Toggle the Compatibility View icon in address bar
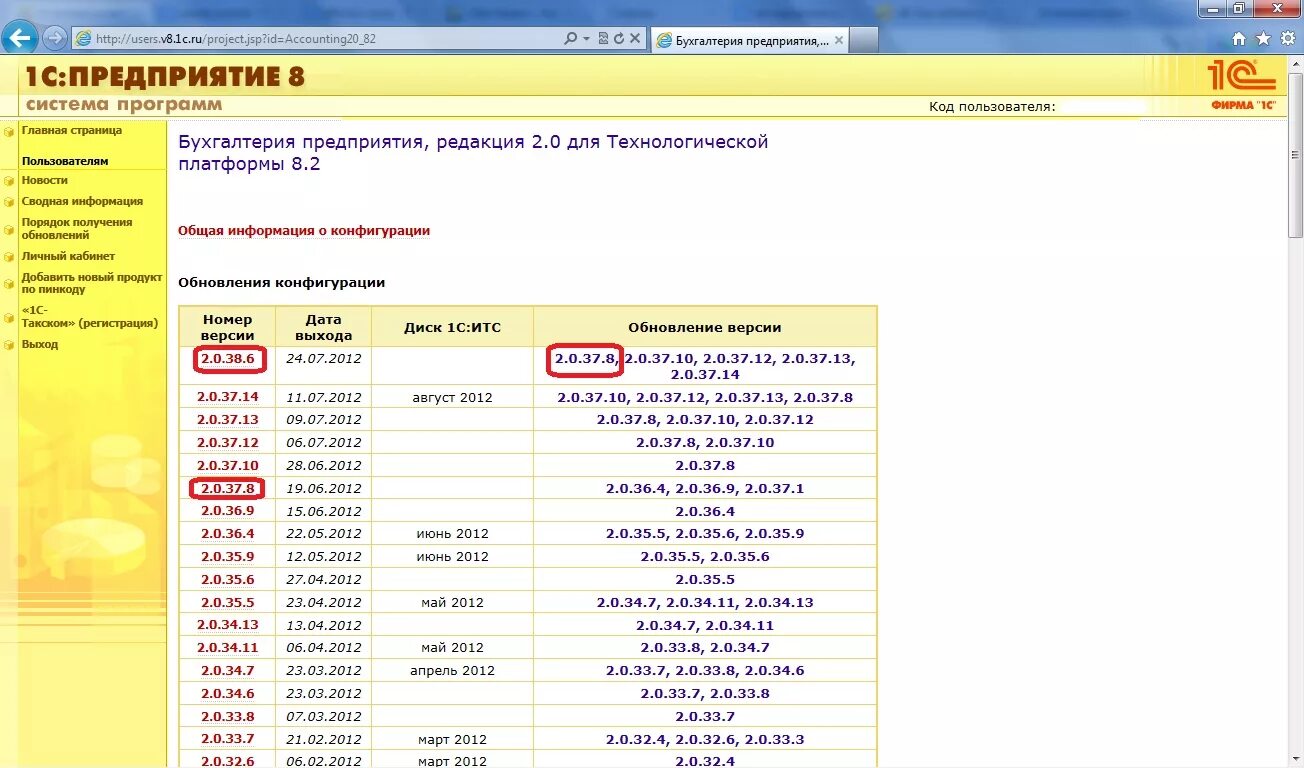 click(x=603, y=39)
